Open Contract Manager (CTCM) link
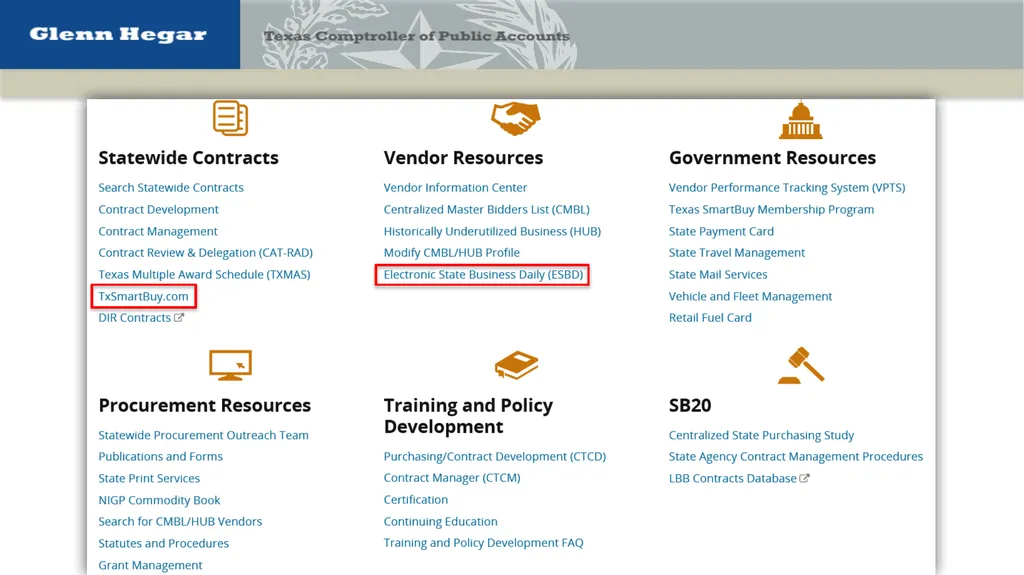The height and width of the screenshot is (575, 1024). (452, 478)
